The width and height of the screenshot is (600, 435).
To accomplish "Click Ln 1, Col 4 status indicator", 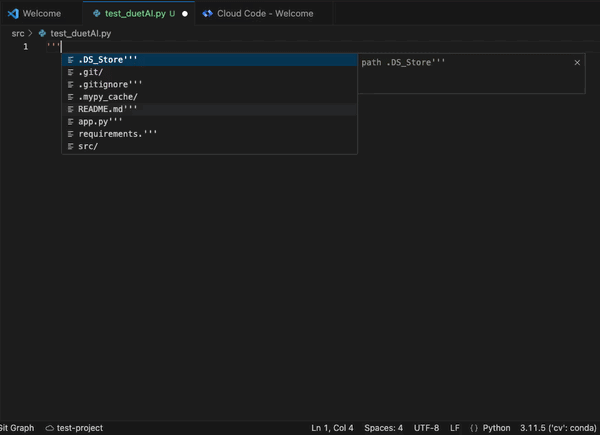I will click(x=332, y=428).
